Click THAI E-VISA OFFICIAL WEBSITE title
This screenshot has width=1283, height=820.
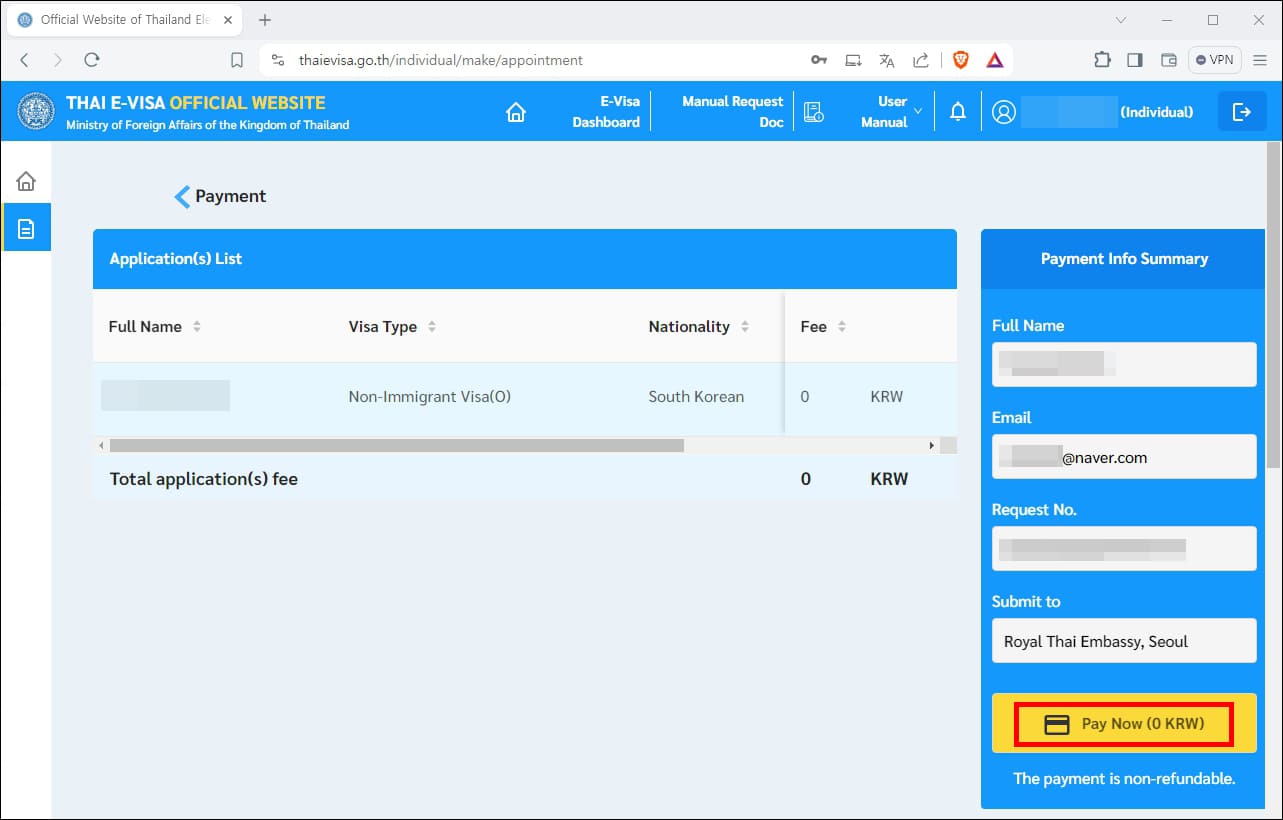click(196, 102)
